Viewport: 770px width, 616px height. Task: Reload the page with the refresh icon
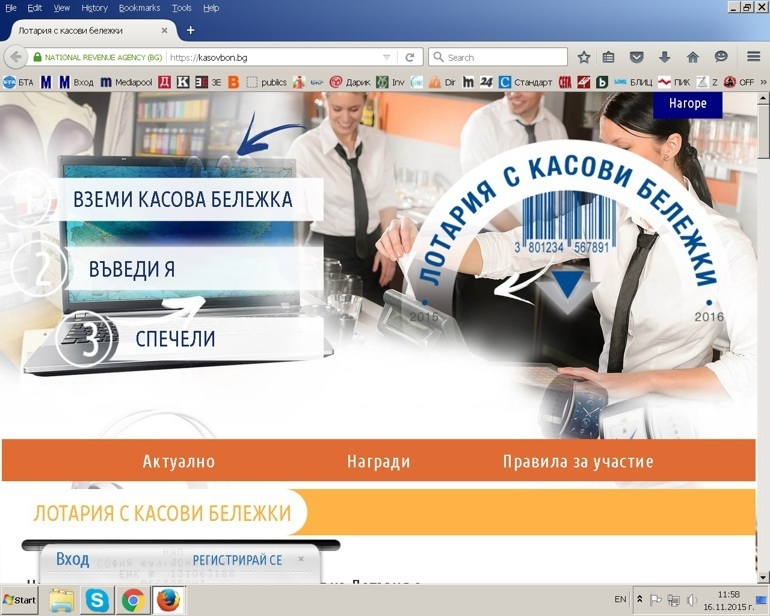tap(410, 57)
